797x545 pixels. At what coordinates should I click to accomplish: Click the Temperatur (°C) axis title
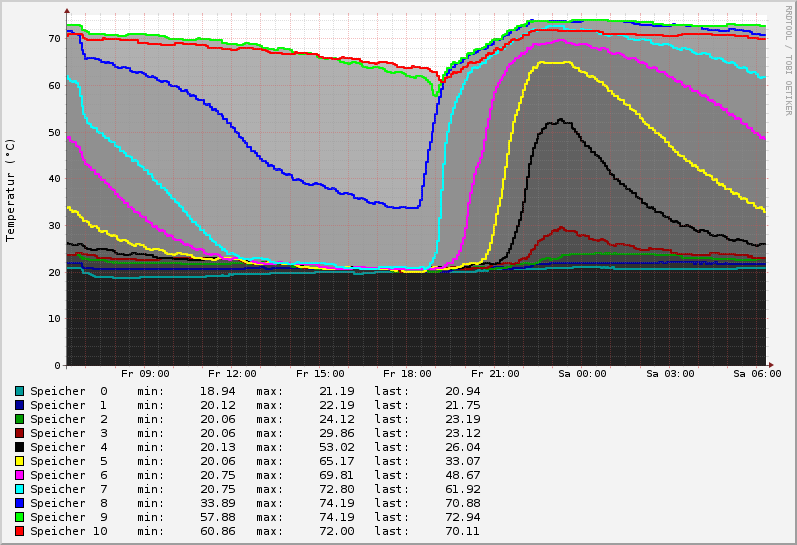pos(11,190)
